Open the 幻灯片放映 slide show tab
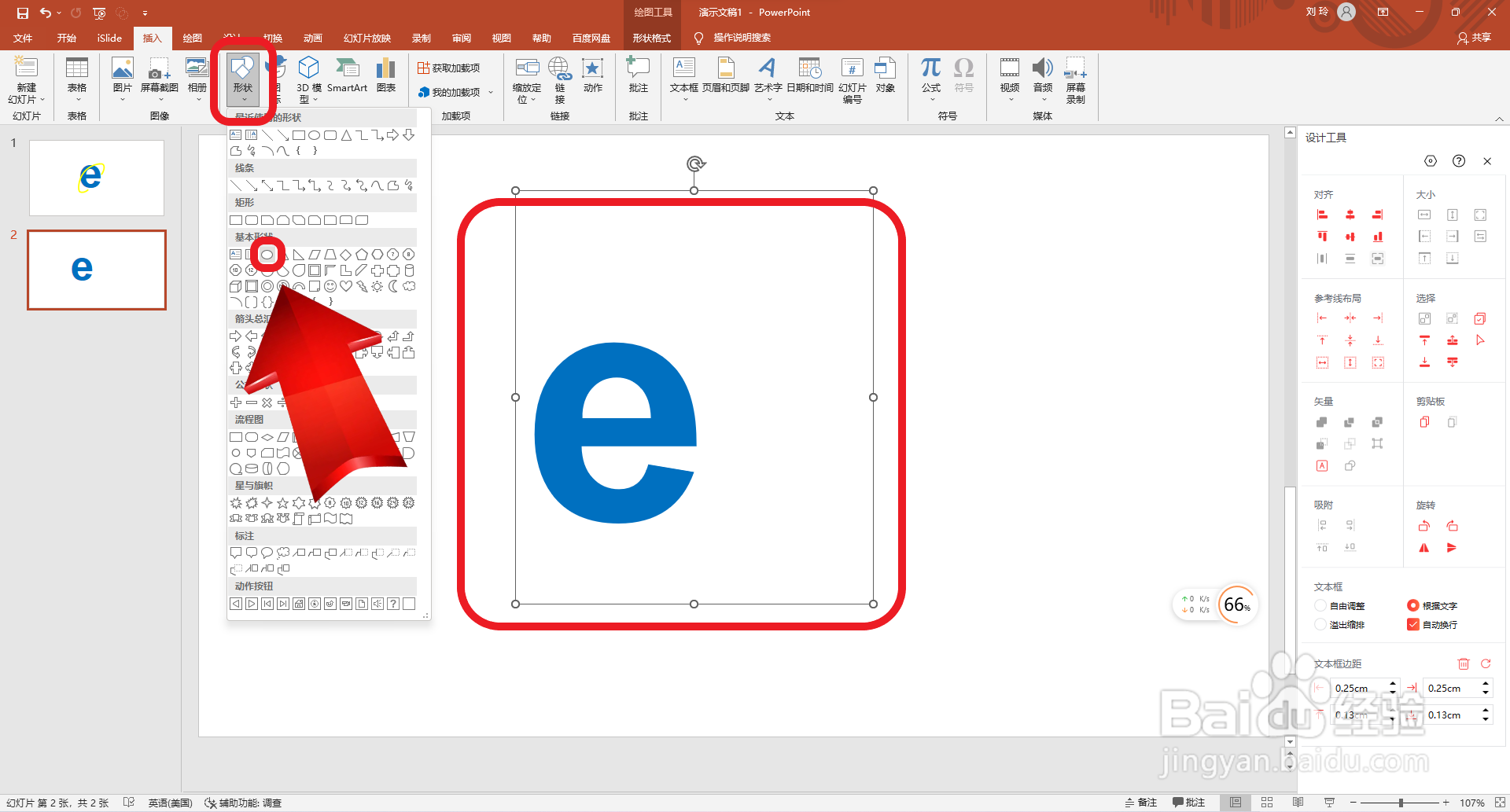 pyautogui.click(x=367, y=38)
